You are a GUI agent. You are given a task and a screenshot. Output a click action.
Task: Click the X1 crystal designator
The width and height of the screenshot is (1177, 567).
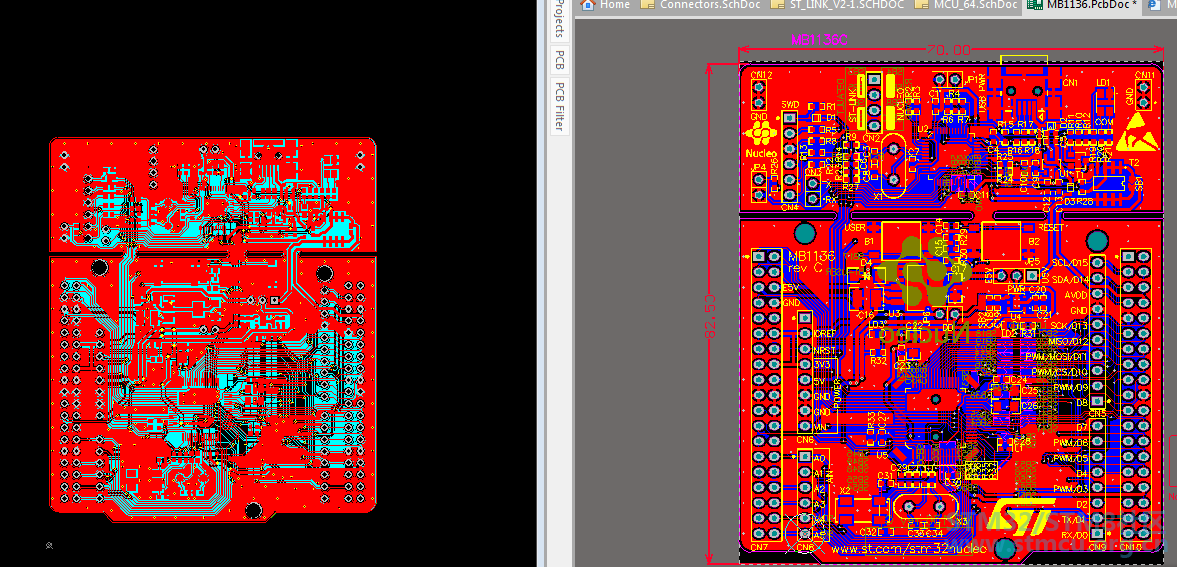pyautogui.click(x=877, y=195)
